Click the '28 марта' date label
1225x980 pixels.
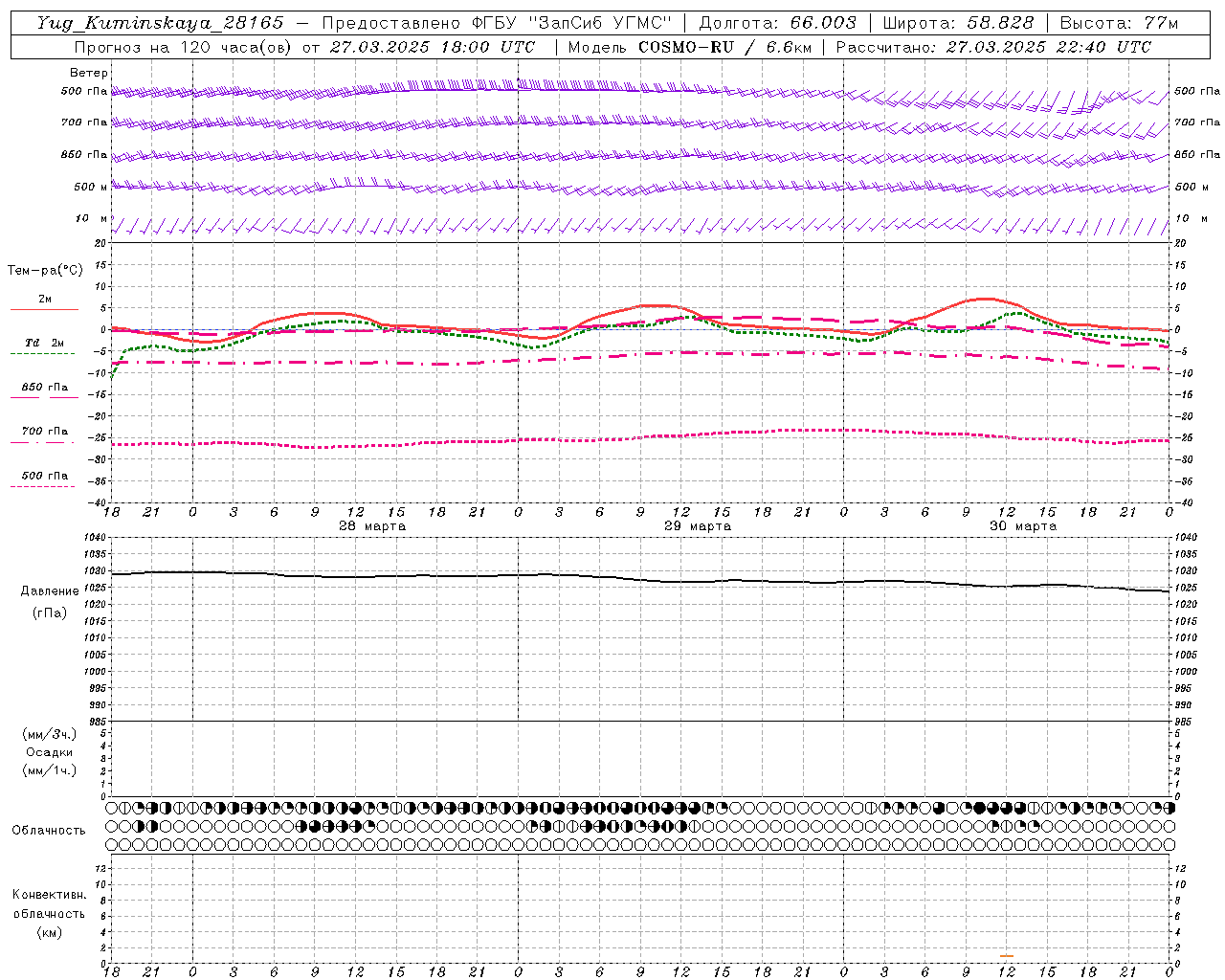click(x=372, y=526)
